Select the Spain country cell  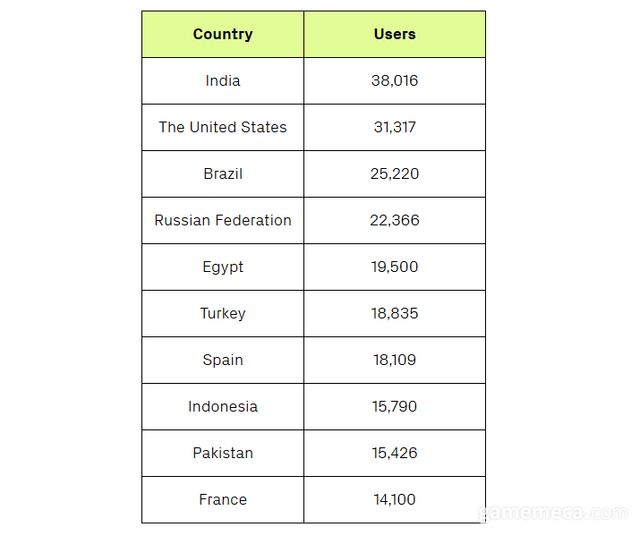222,360
